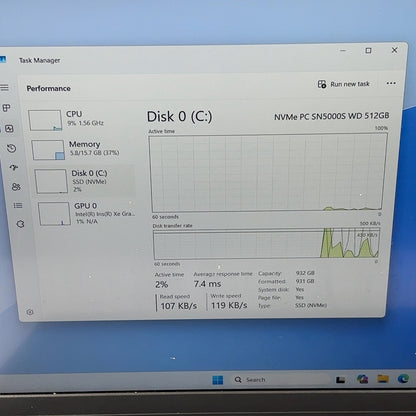Click the 931 GB formatted value
Image resolution: width=416 pixels, height=416 pixels.
coord(305,281)
